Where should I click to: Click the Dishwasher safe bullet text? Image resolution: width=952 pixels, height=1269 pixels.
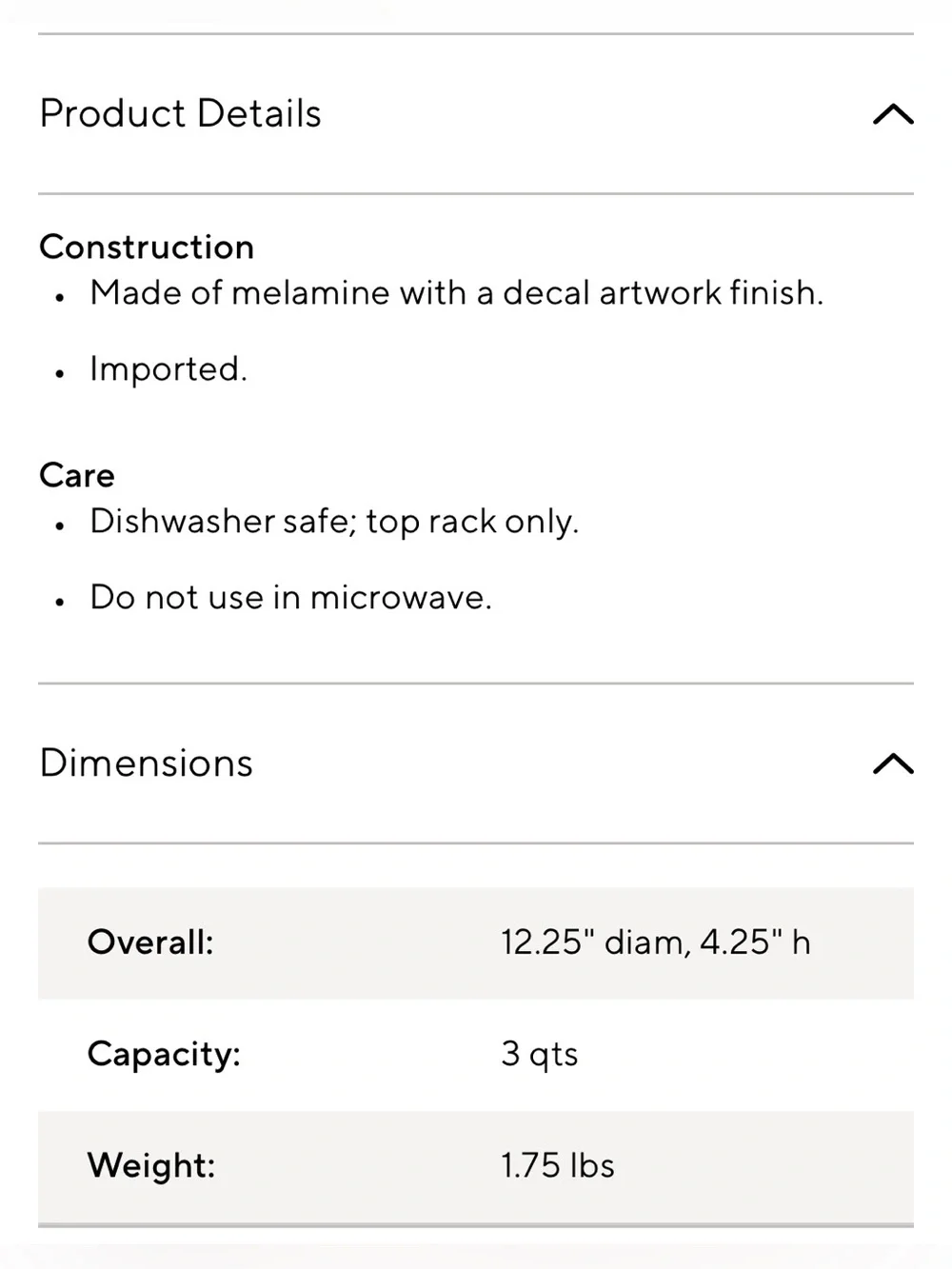click(334, 522)
